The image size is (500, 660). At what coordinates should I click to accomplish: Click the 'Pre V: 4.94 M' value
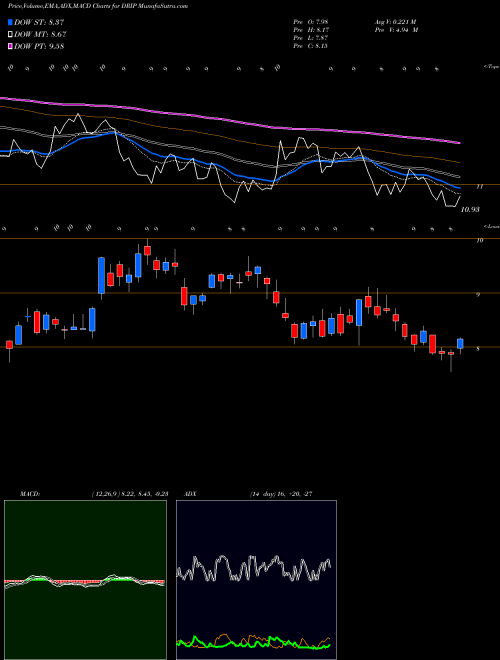tap(396, 30)
